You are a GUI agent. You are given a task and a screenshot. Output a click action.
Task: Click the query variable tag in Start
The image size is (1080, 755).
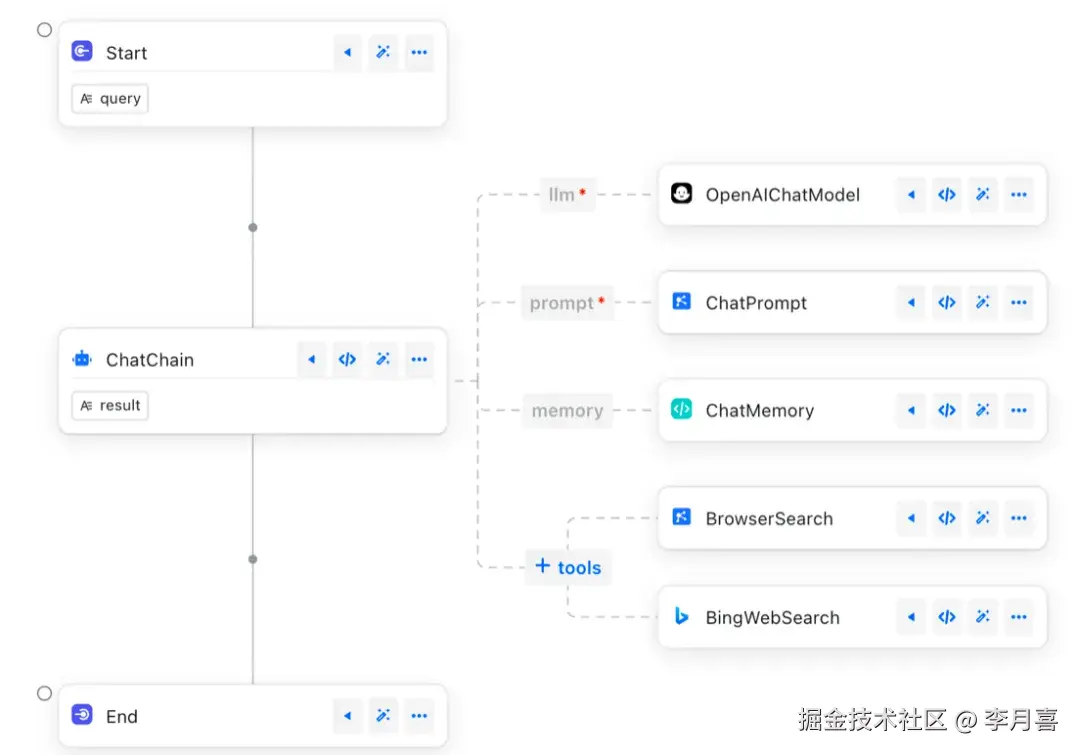pos(110,99)
